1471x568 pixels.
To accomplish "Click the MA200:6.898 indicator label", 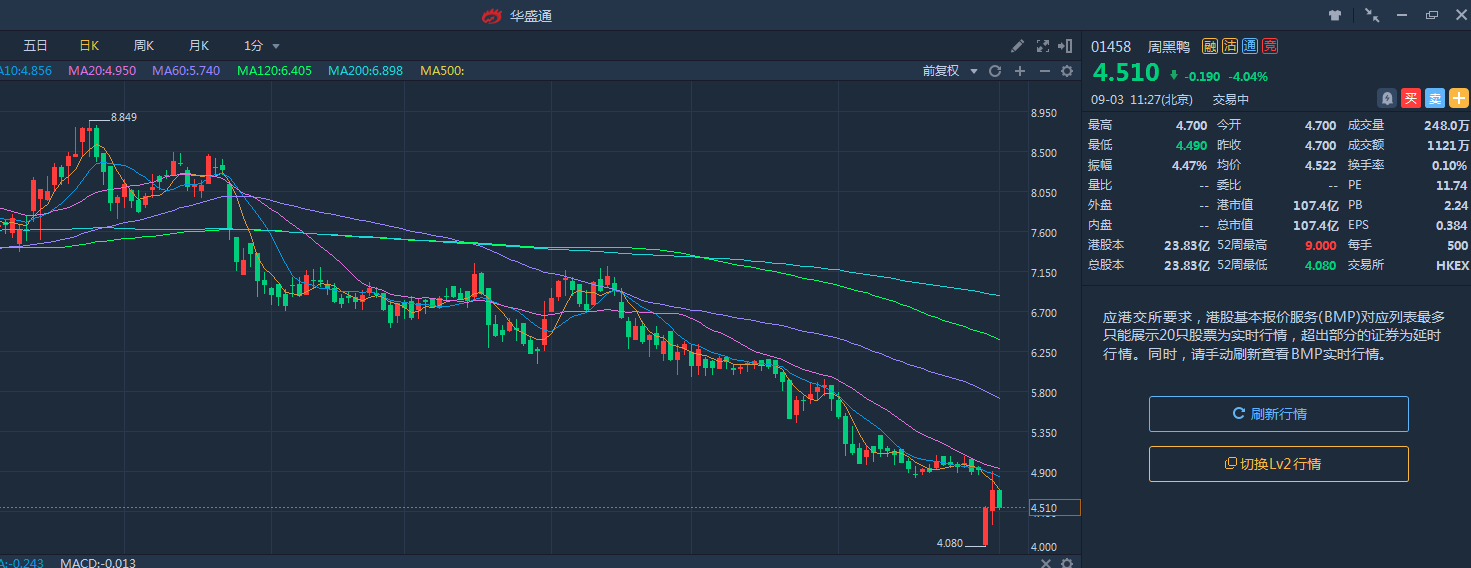I will (x=365, y=71).
